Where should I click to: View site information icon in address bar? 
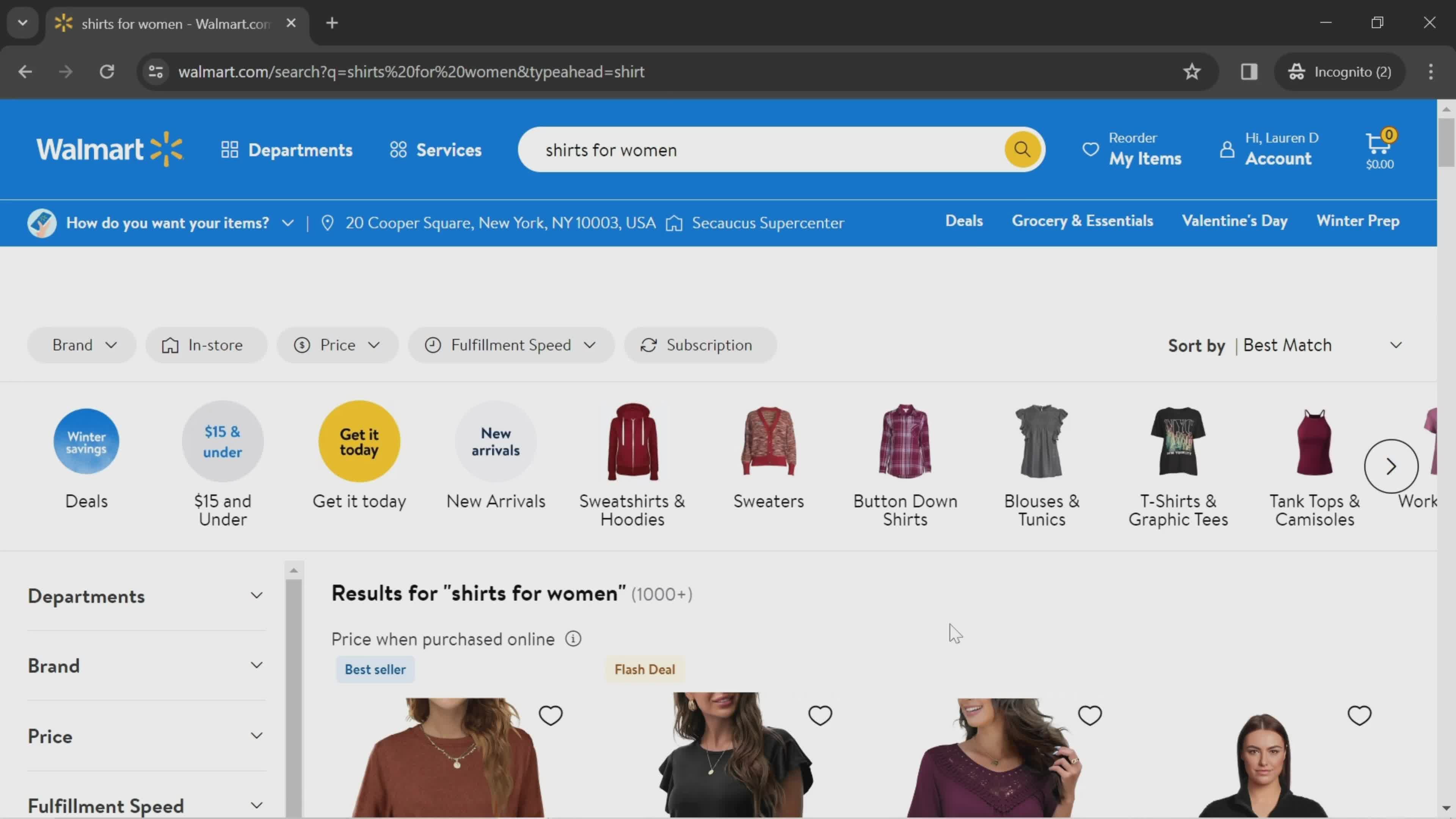point(155,72)
